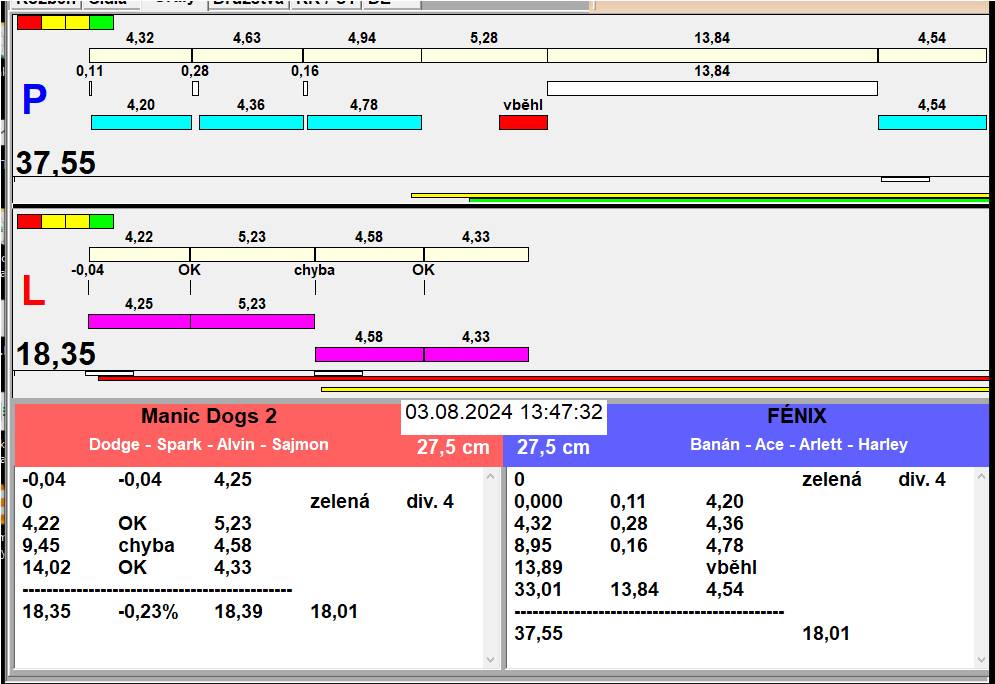This screenshot has height=684, width=995.
Task: Click the chyba marker in the L lane
Action: (314, 271)
